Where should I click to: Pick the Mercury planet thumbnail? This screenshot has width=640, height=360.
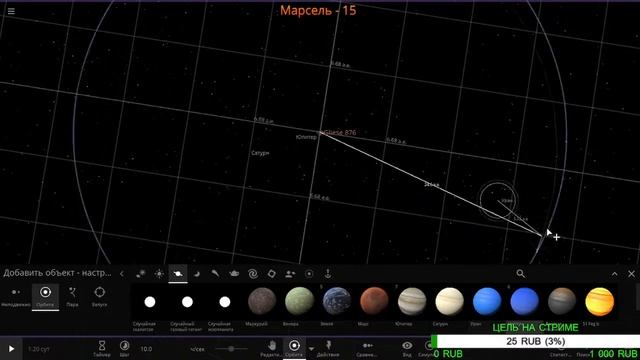tap(262, 302)
